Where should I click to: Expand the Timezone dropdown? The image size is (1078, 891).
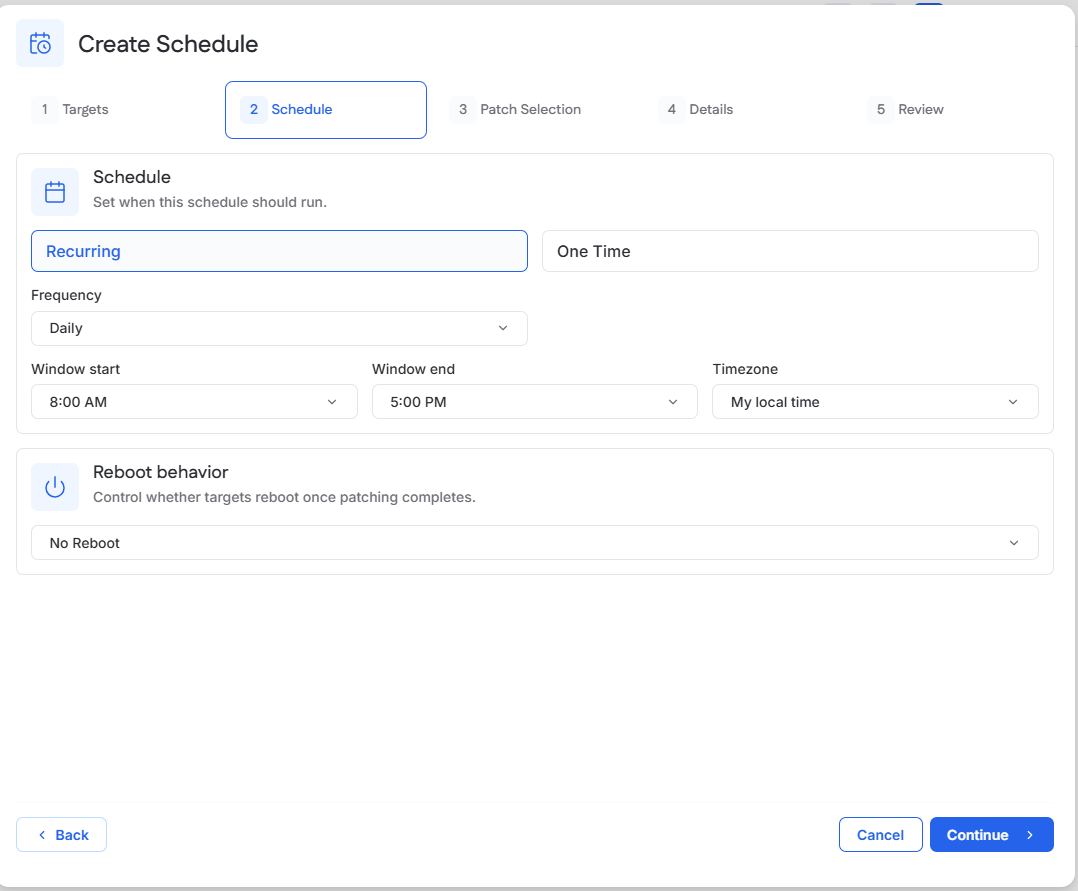coord(875,402)
